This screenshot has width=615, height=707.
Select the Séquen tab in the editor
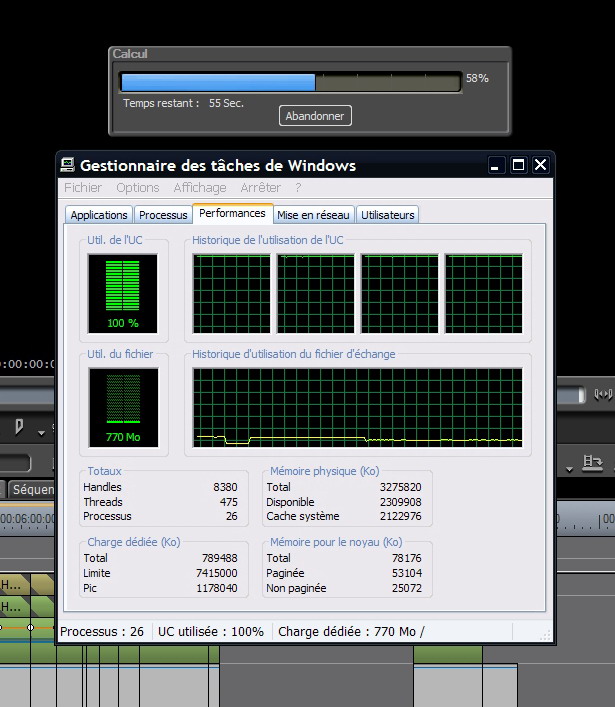32,490
